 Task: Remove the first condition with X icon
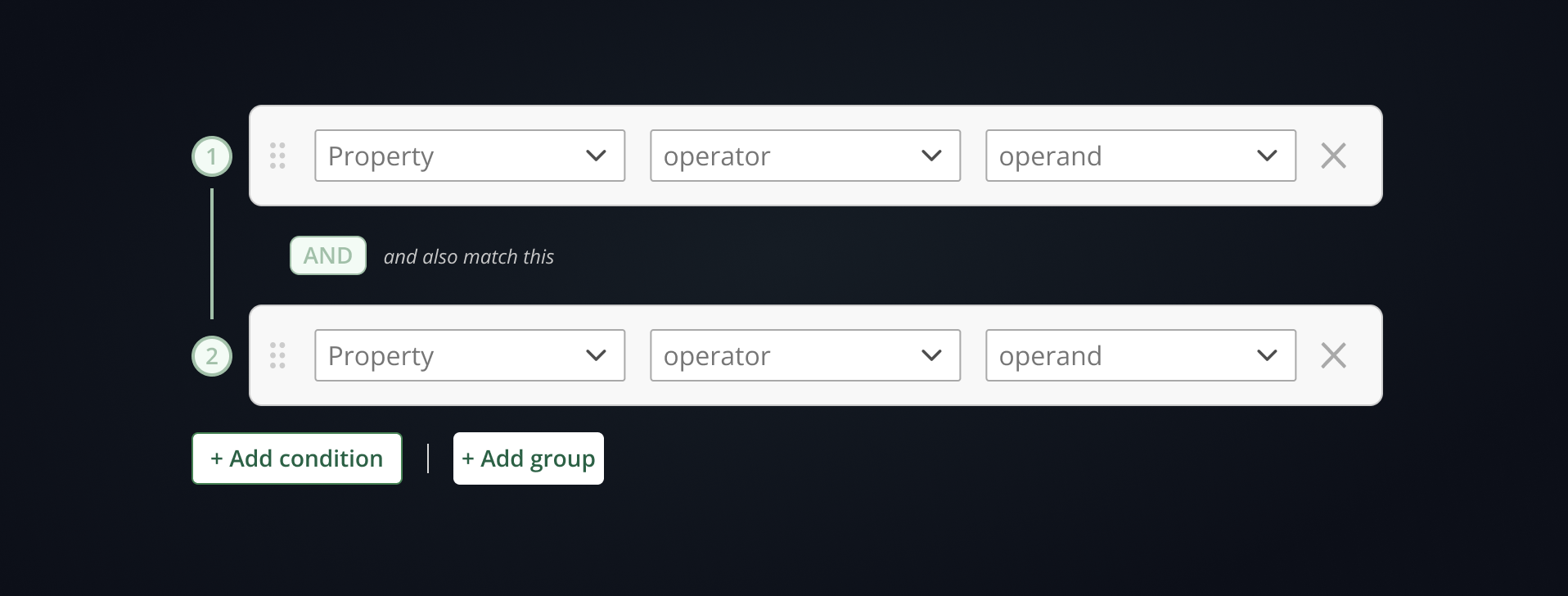click(1333, 156)
